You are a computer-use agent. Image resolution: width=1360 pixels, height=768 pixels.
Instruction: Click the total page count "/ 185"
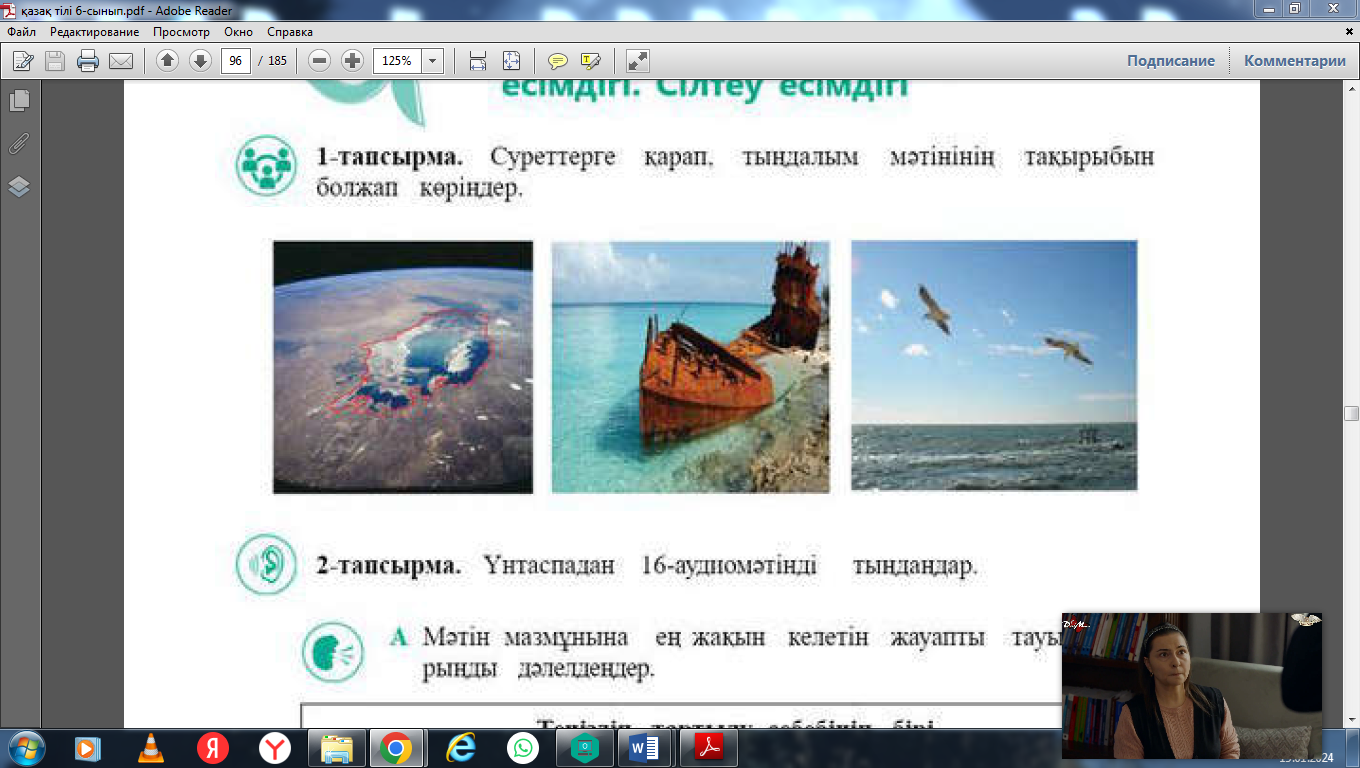[272, 61]
